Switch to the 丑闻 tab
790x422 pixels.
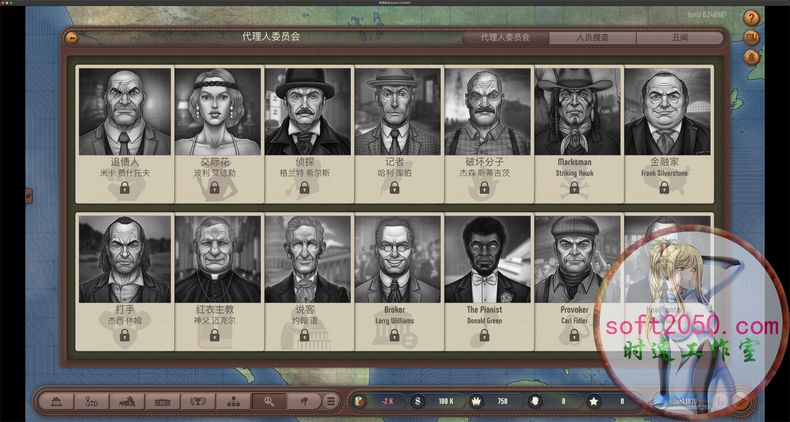click(678, 38)
